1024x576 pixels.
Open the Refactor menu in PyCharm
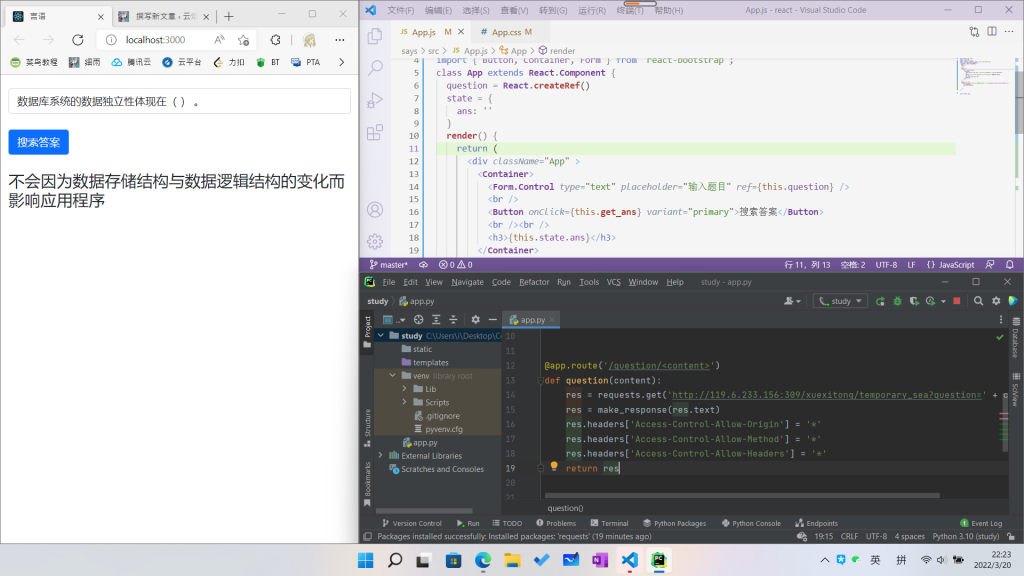[x=534, y=282]
